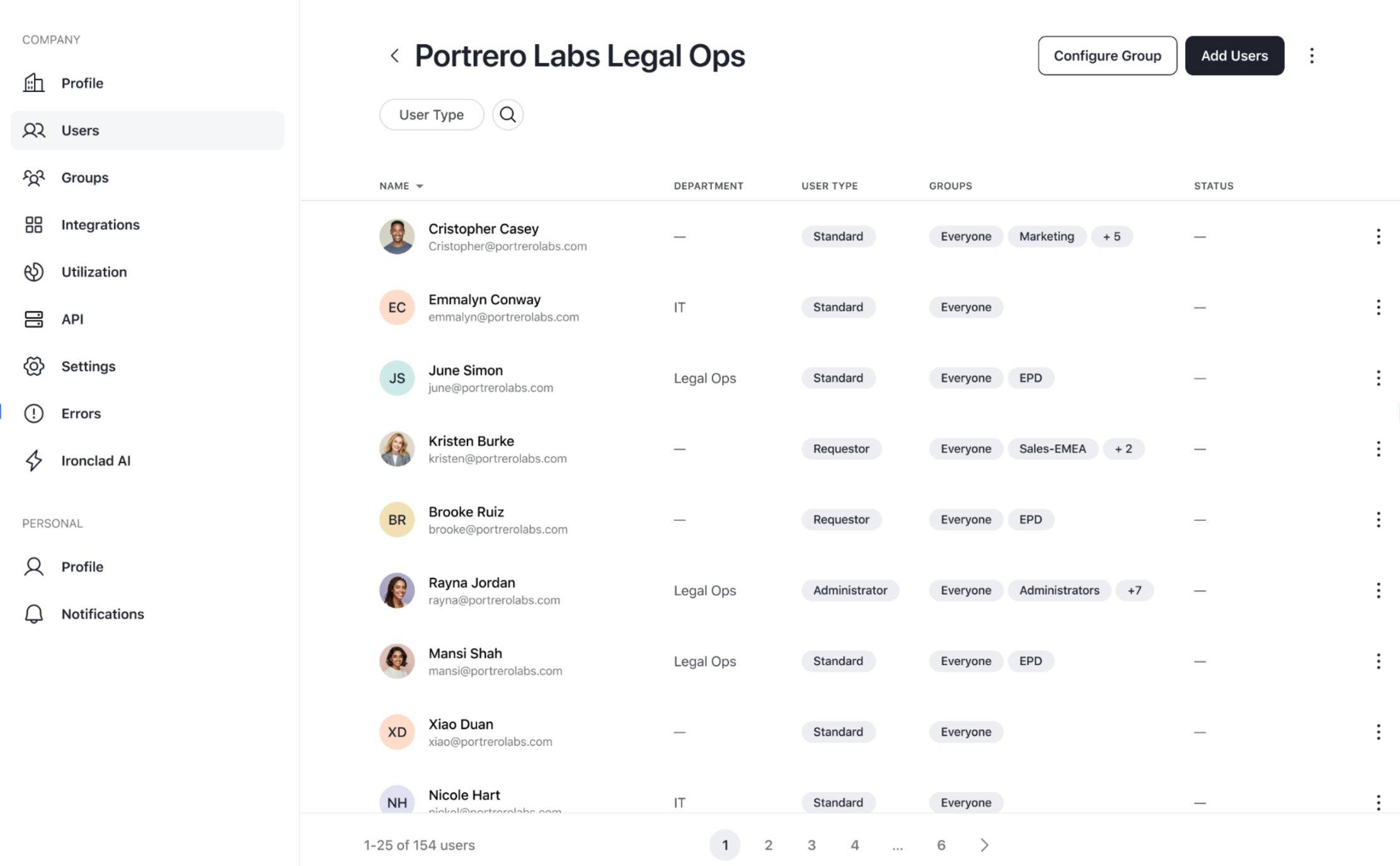
Task: Open Groups in the sidebar menu
Action: tap(147, 178)
